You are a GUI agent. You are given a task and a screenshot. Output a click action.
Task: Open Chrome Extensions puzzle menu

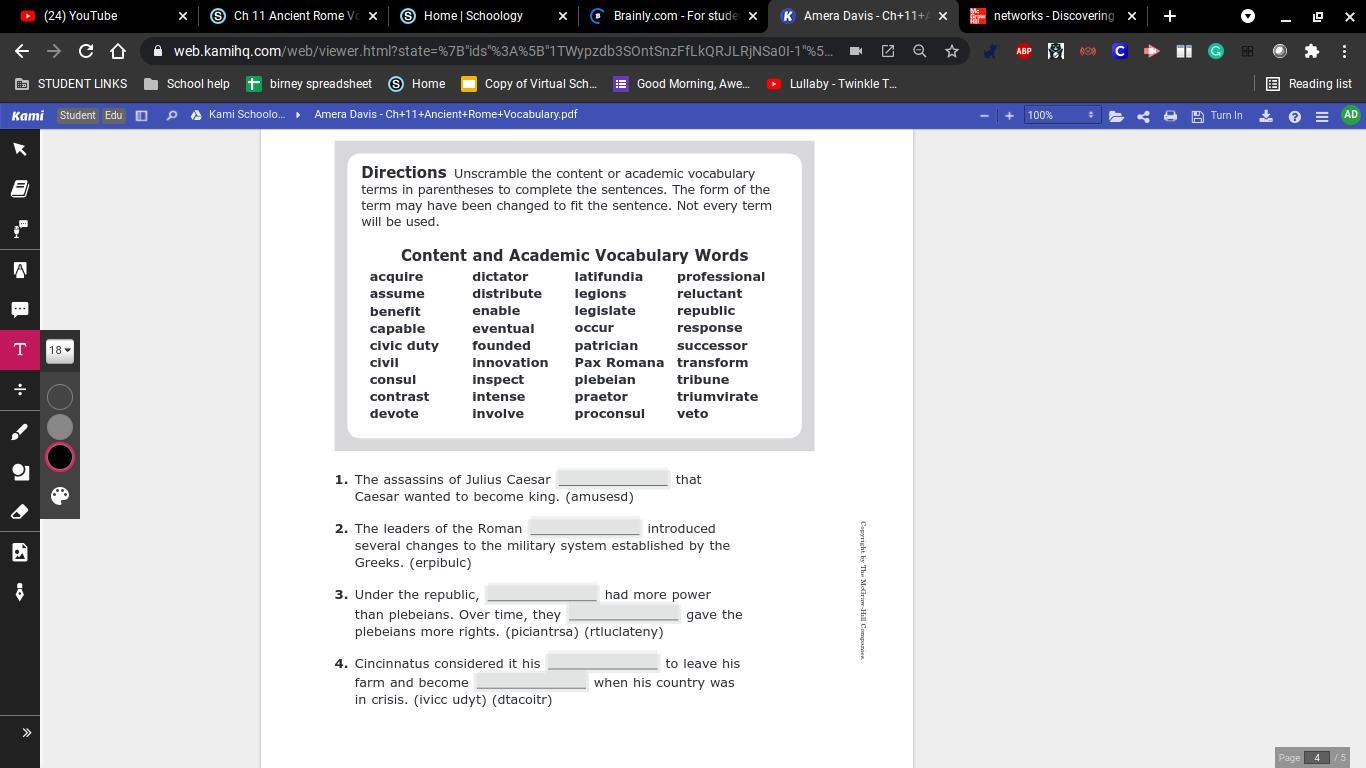[x=1312, y=51]
